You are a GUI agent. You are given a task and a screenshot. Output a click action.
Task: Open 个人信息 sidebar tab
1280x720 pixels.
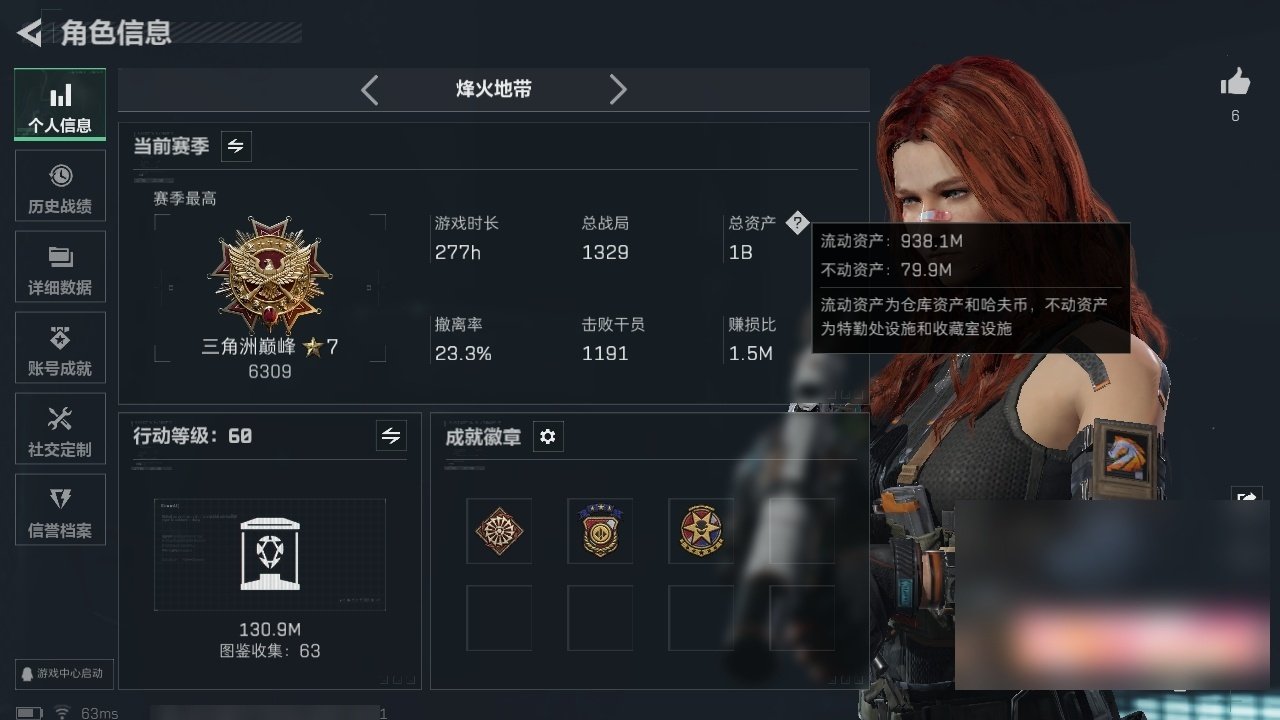(x=60, y=105)
